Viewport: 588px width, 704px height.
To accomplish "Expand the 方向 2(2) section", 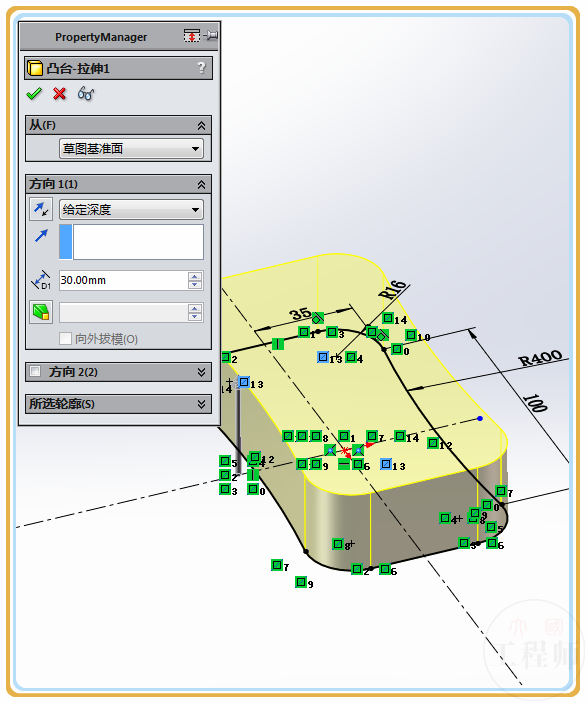I will [x=202, y=372].
